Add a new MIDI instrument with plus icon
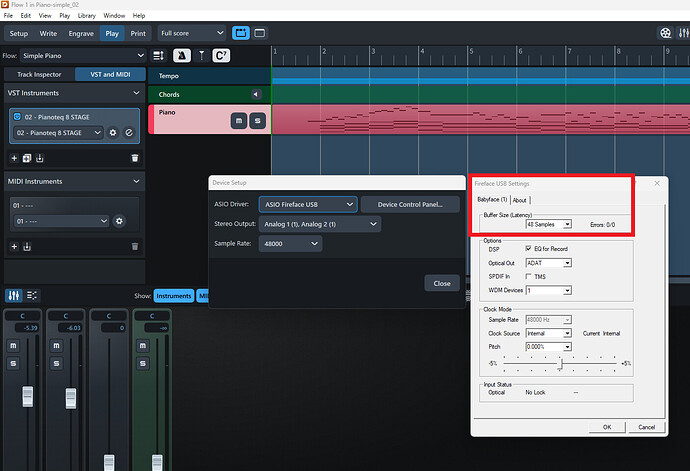This screenshot has height=471, width=690. click(14, 247)
